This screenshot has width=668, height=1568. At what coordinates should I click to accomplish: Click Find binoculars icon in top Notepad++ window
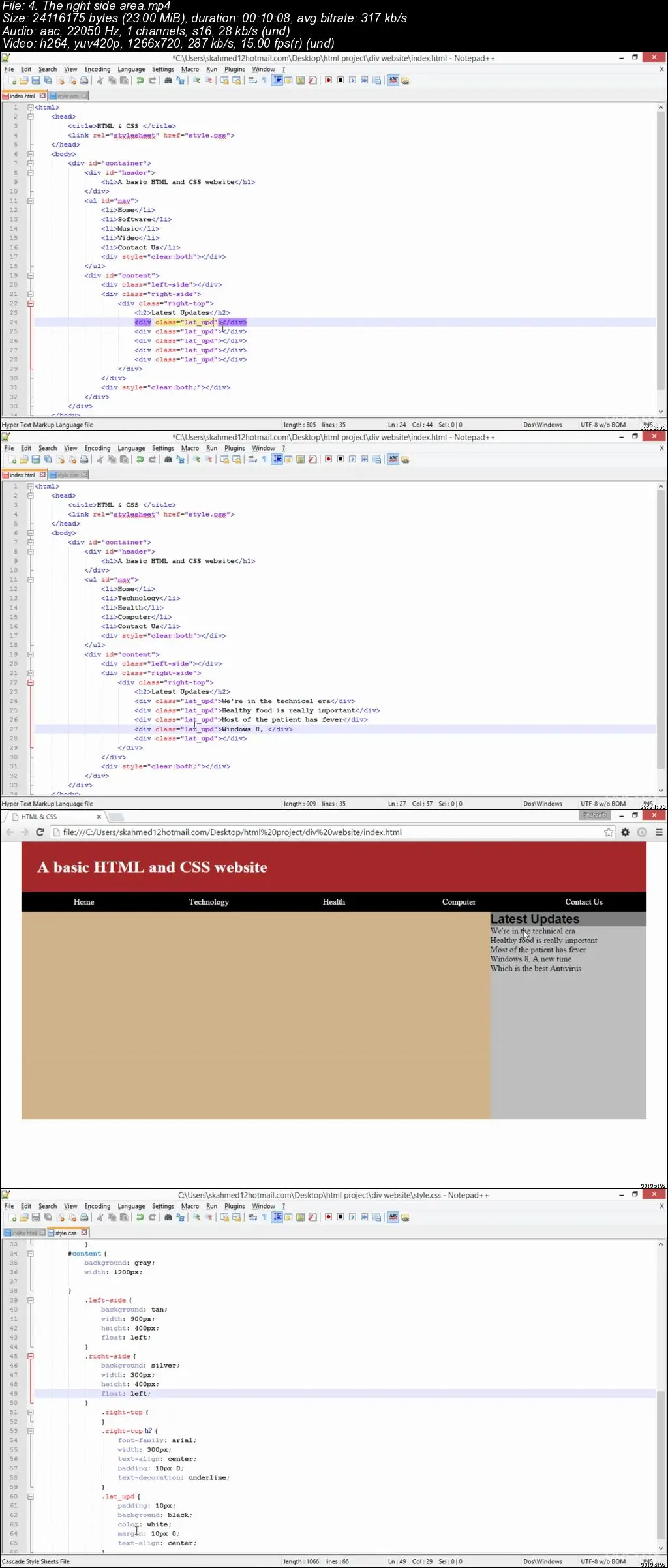tap(168, 81)
